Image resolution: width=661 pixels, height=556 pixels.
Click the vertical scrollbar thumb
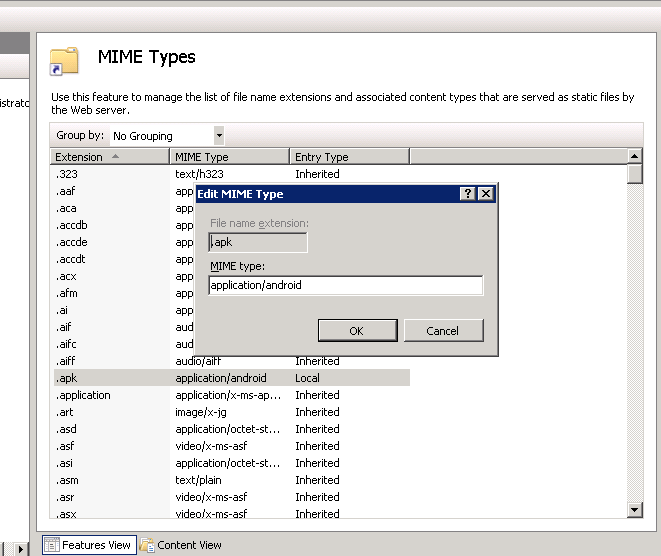coord(634,174)
